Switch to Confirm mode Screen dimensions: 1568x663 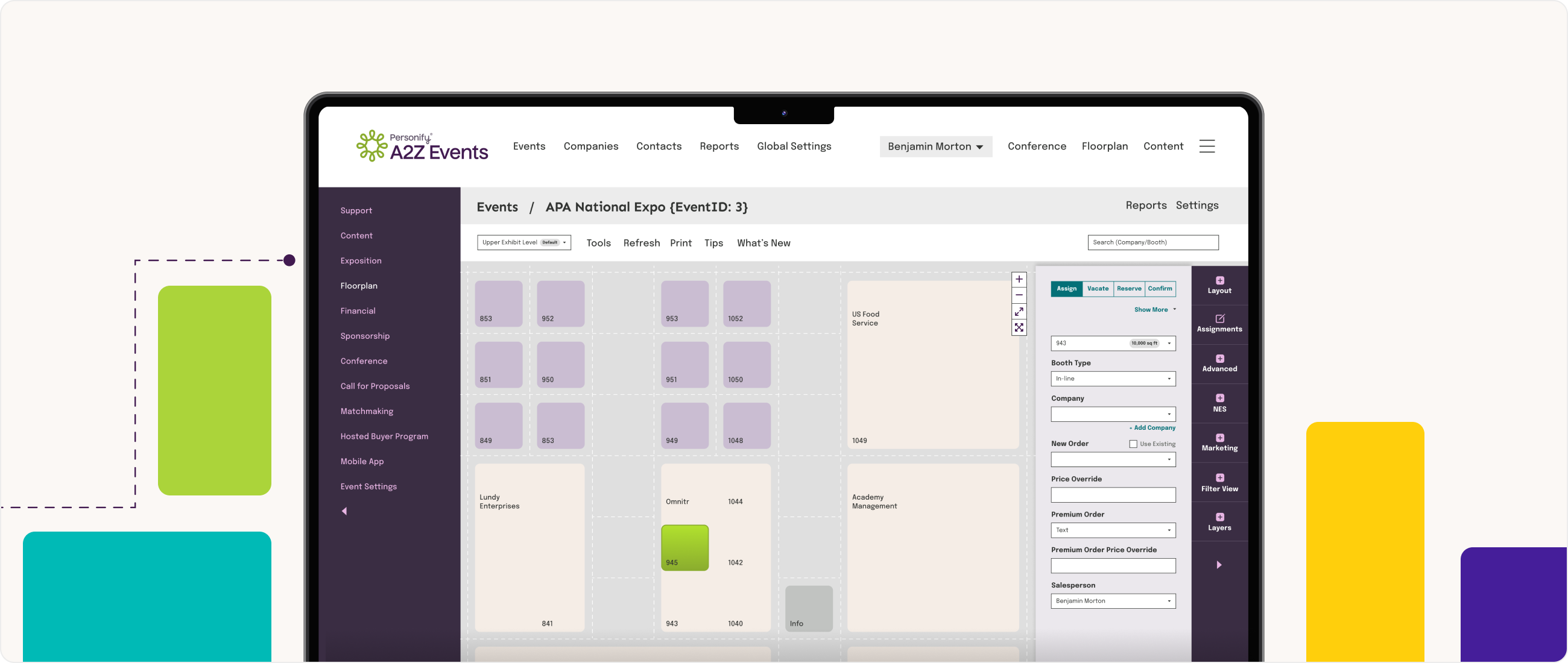tap(1160, 289)
